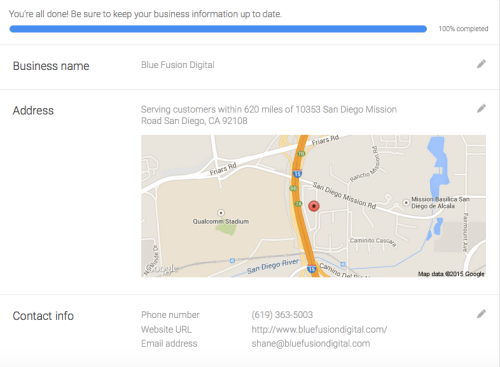Edit Address using pencil icon
Screen dimensions: 500x367
(x=481, y=108)
